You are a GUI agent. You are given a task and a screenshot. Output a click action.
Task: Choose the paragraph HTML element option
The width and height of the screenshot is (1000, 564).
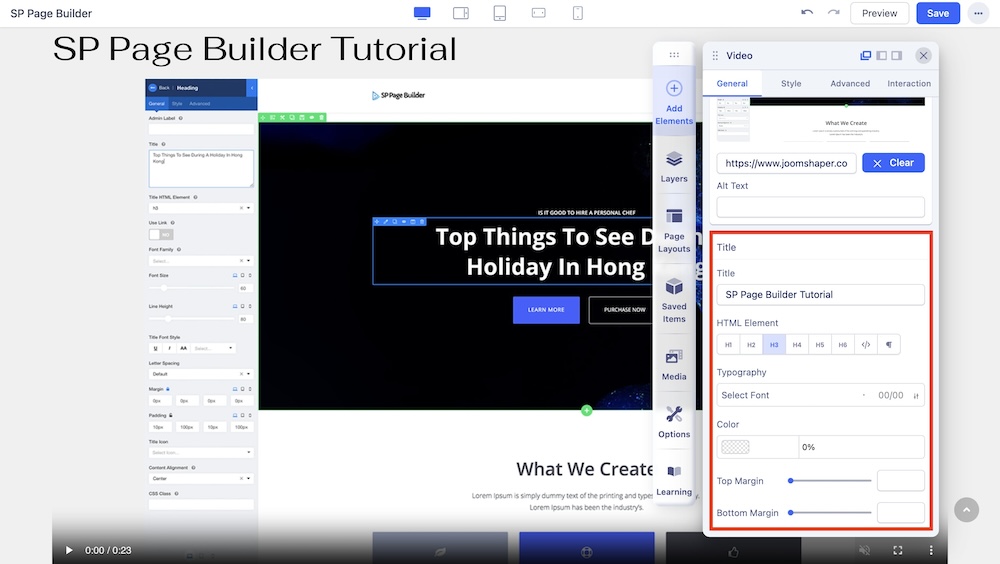click(x=889, y=345)
